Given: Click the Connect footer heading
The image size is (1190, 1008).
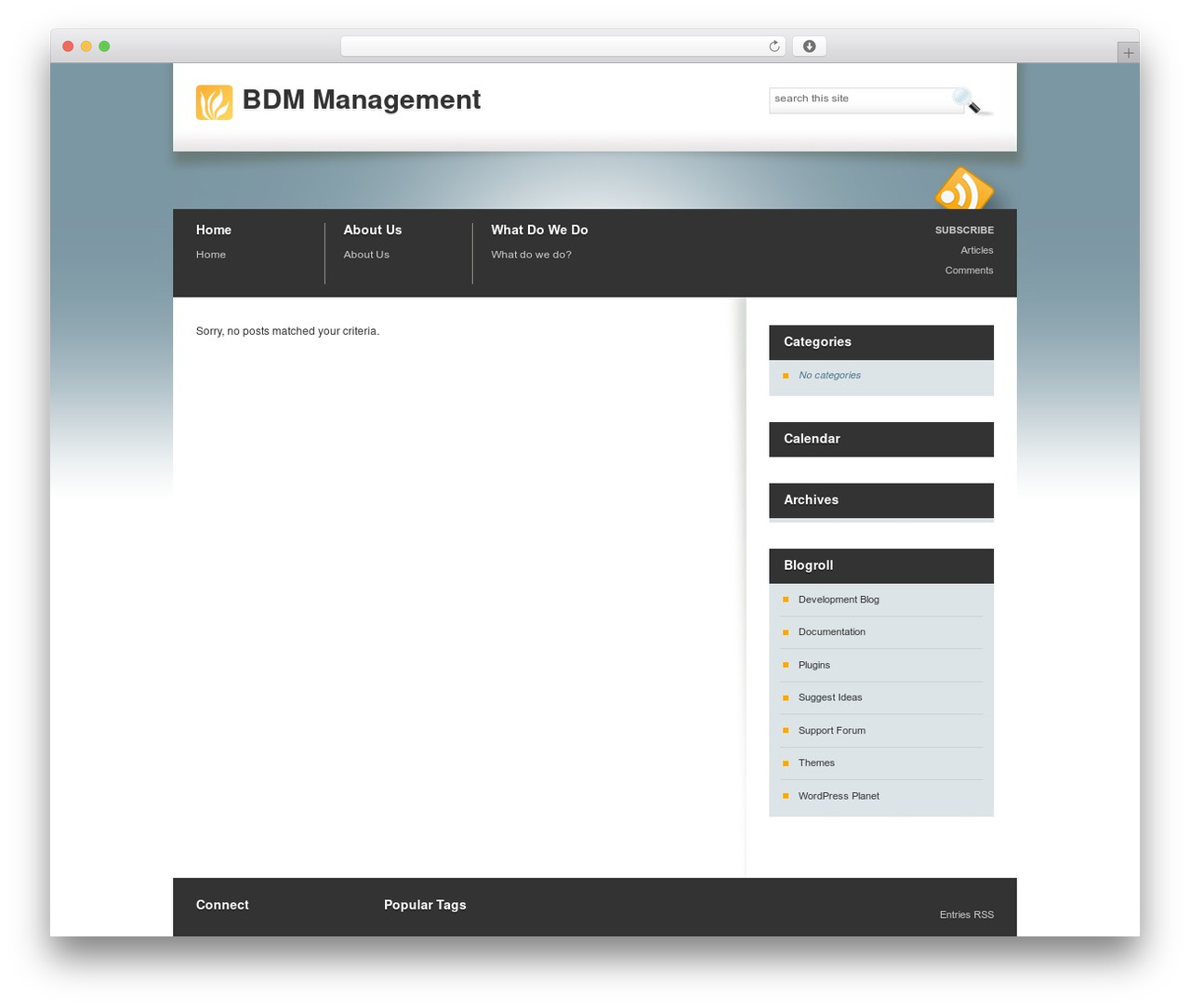Looking at the screenshot, I should point(222,905).
